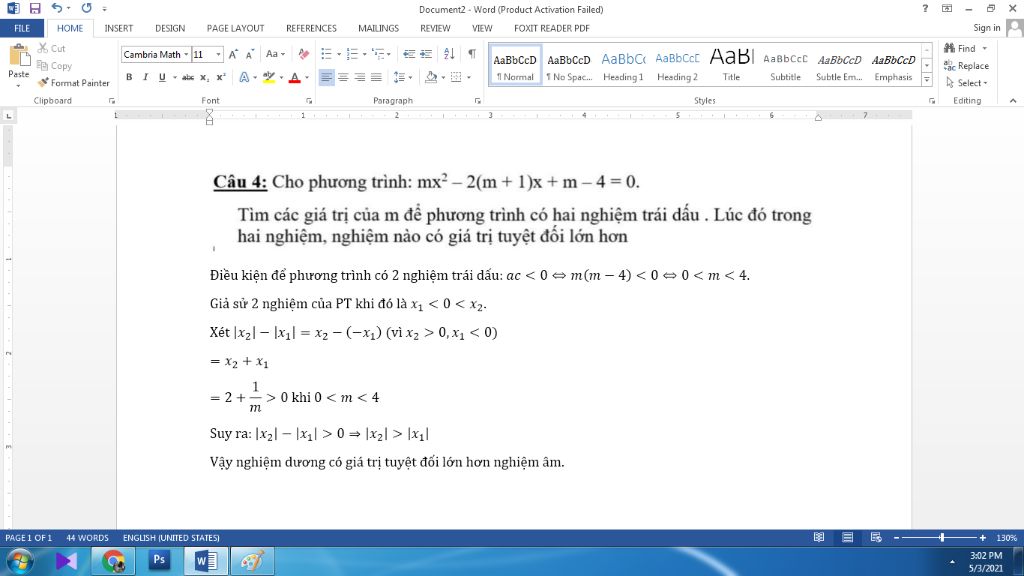Viewport: 1024px width, 576px height.
Task: Click the zoom slider handle in status bar
Action: pos(942,537)
